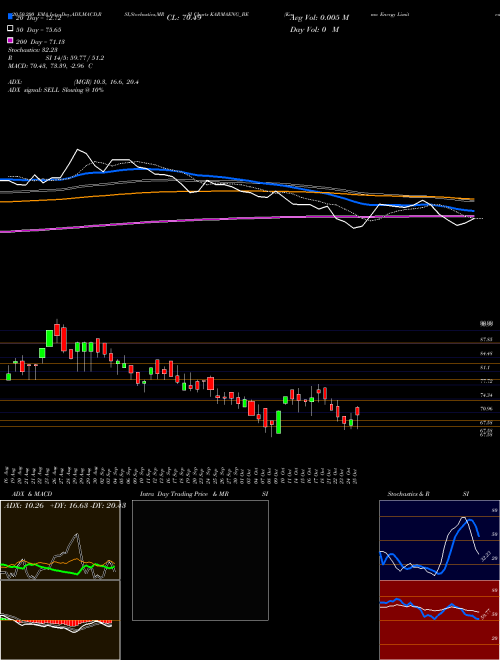Click the white price line's peak on the EMA chart
The height and width of the screenshot is (660, 500).
77,149
